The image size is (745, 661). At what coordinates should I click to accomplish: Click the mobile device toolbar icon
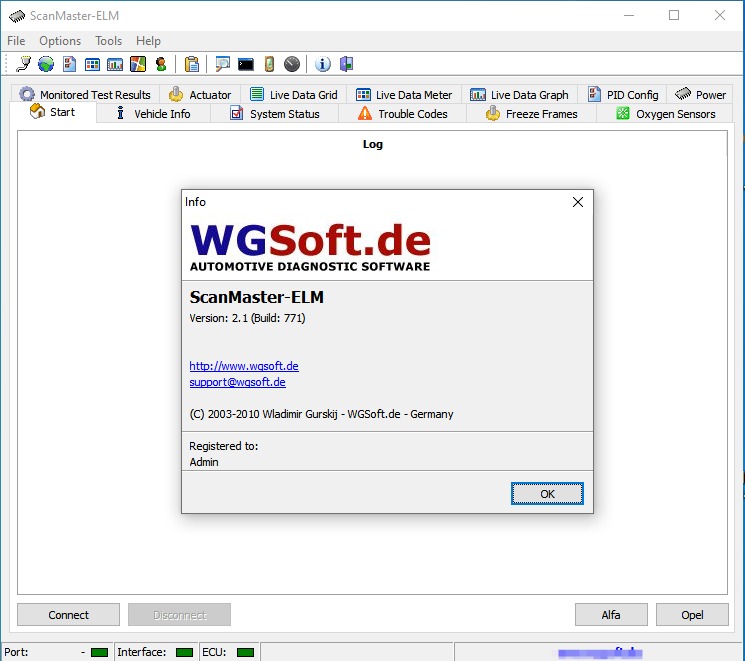pos(269,64)
